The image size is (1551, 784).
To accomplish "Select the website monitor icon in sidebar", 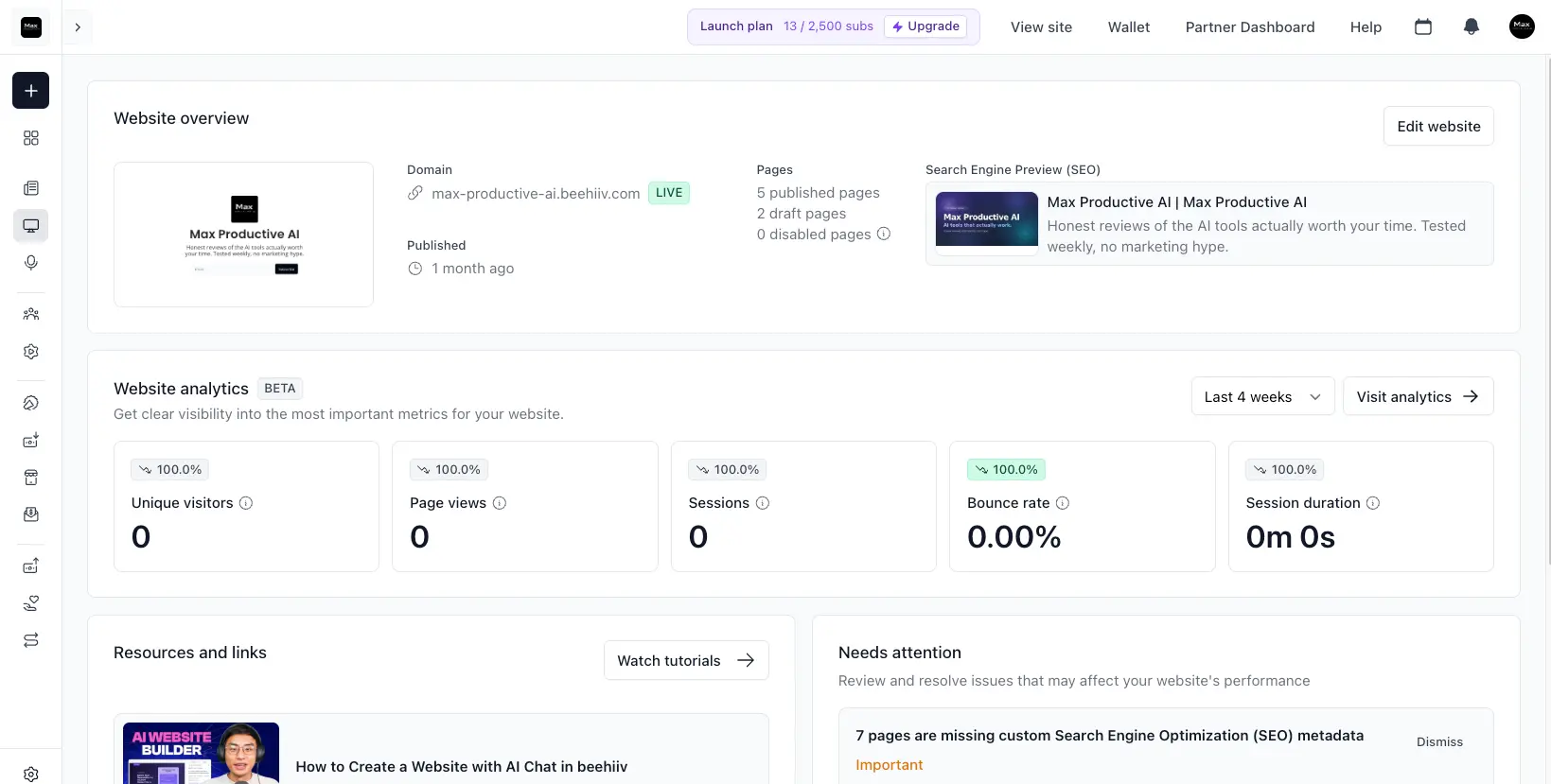I will (30, 226).
